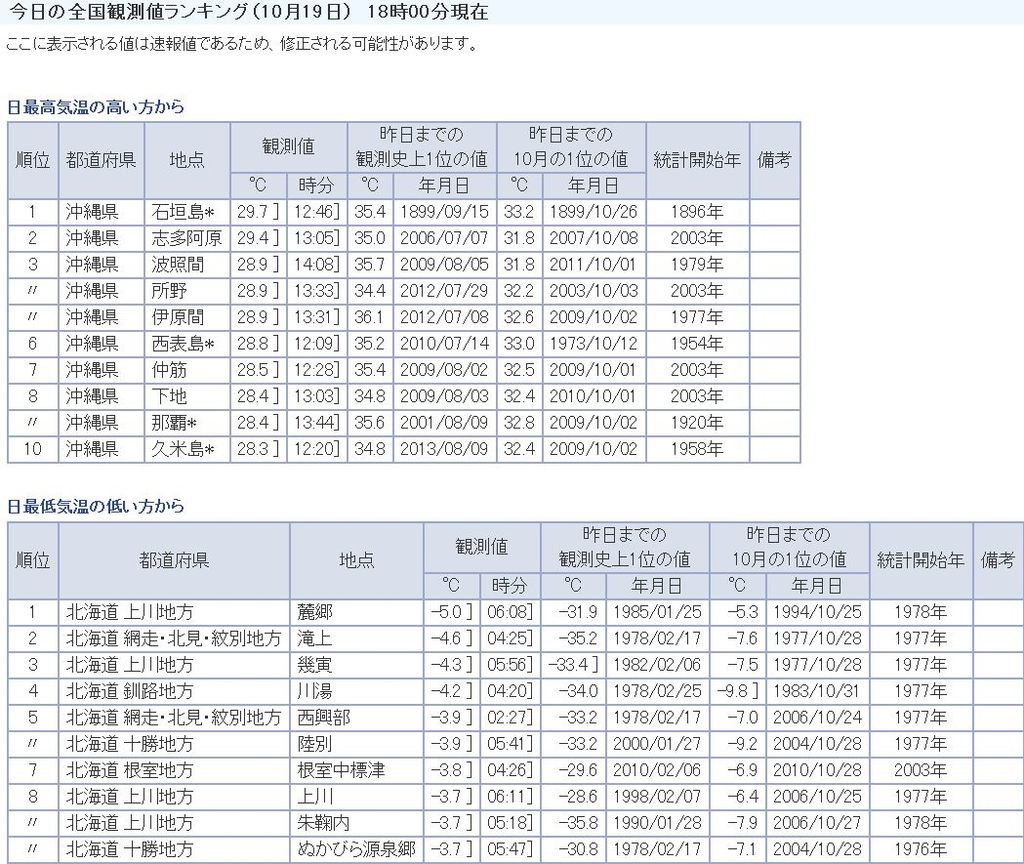The width and height of the screenshot is (1024, 864).
Task: Select the 志多阿原 station in the high temperature table
Action: tap(187, 238)
